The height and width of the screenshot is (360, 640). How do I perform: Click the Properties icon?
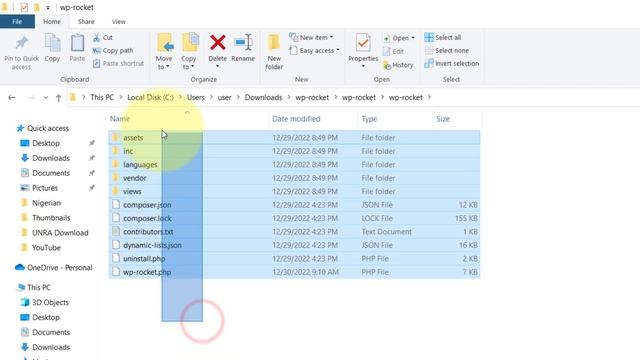click(363, 43)
